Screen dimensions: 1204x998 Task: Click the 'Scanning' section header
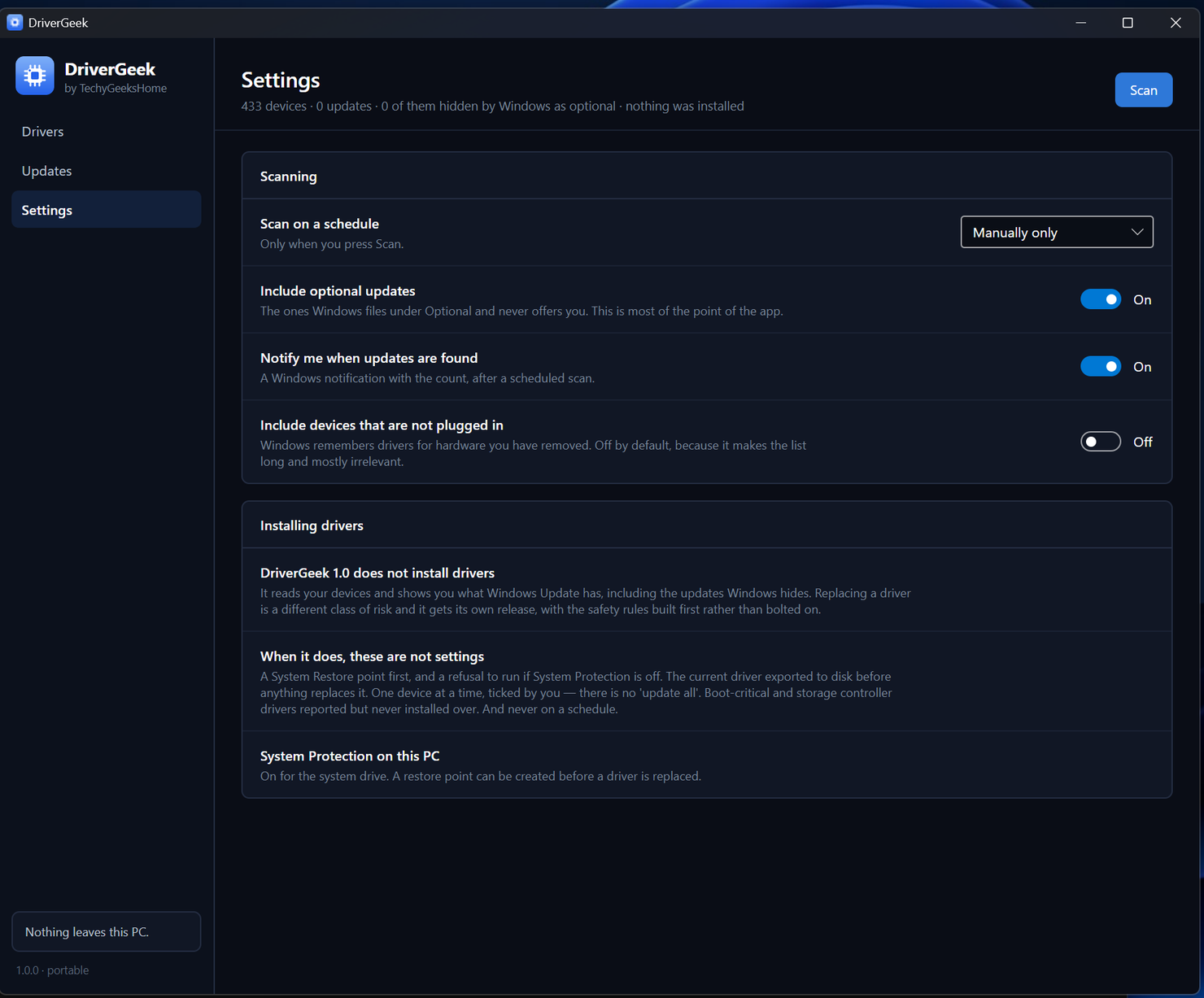pyautogui.click(x=289, y=177)
